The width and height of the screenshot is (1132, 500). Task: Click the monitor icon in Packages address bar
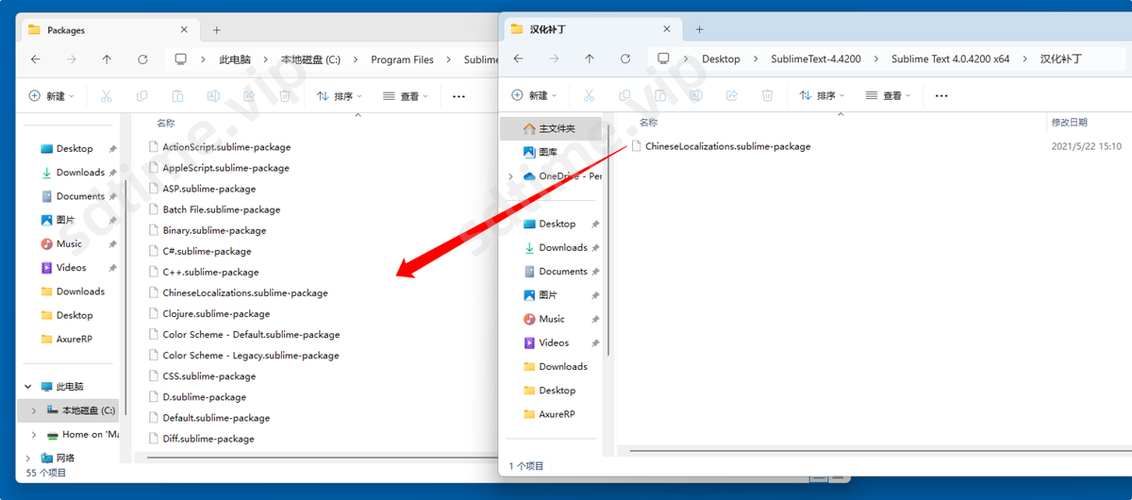click(180, 60)
